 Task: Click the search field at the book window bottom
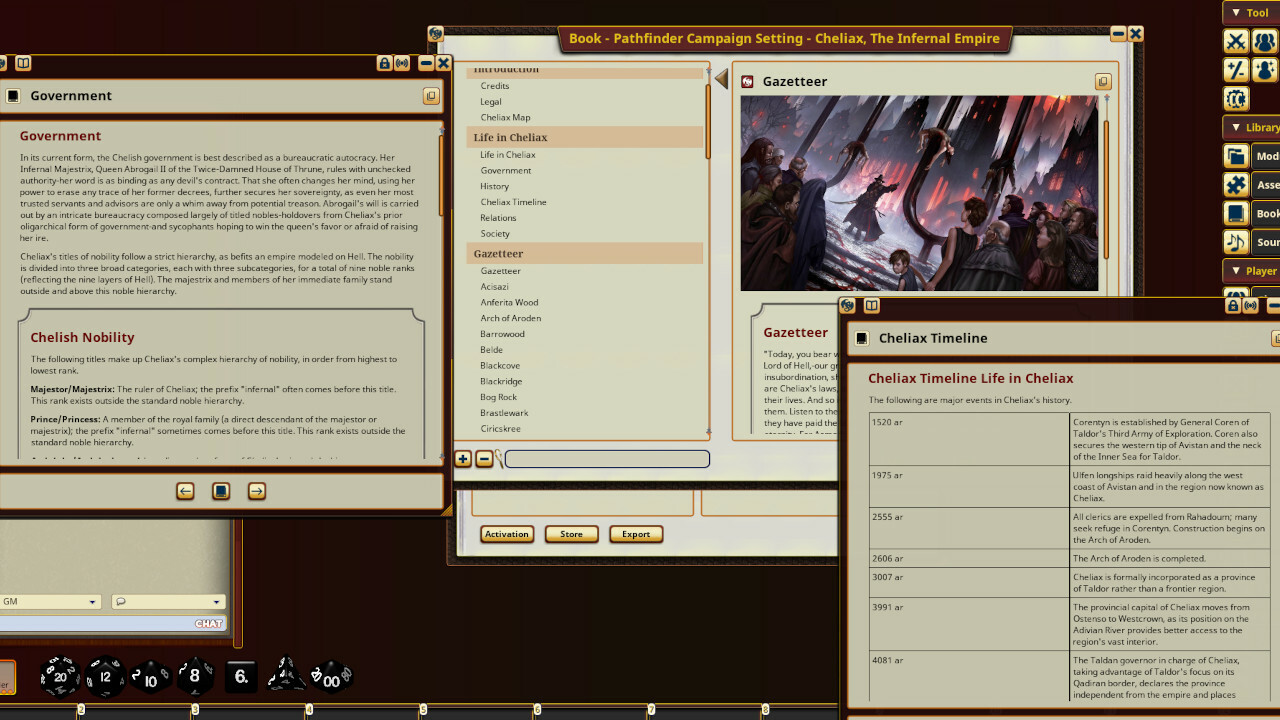point(605,458)
